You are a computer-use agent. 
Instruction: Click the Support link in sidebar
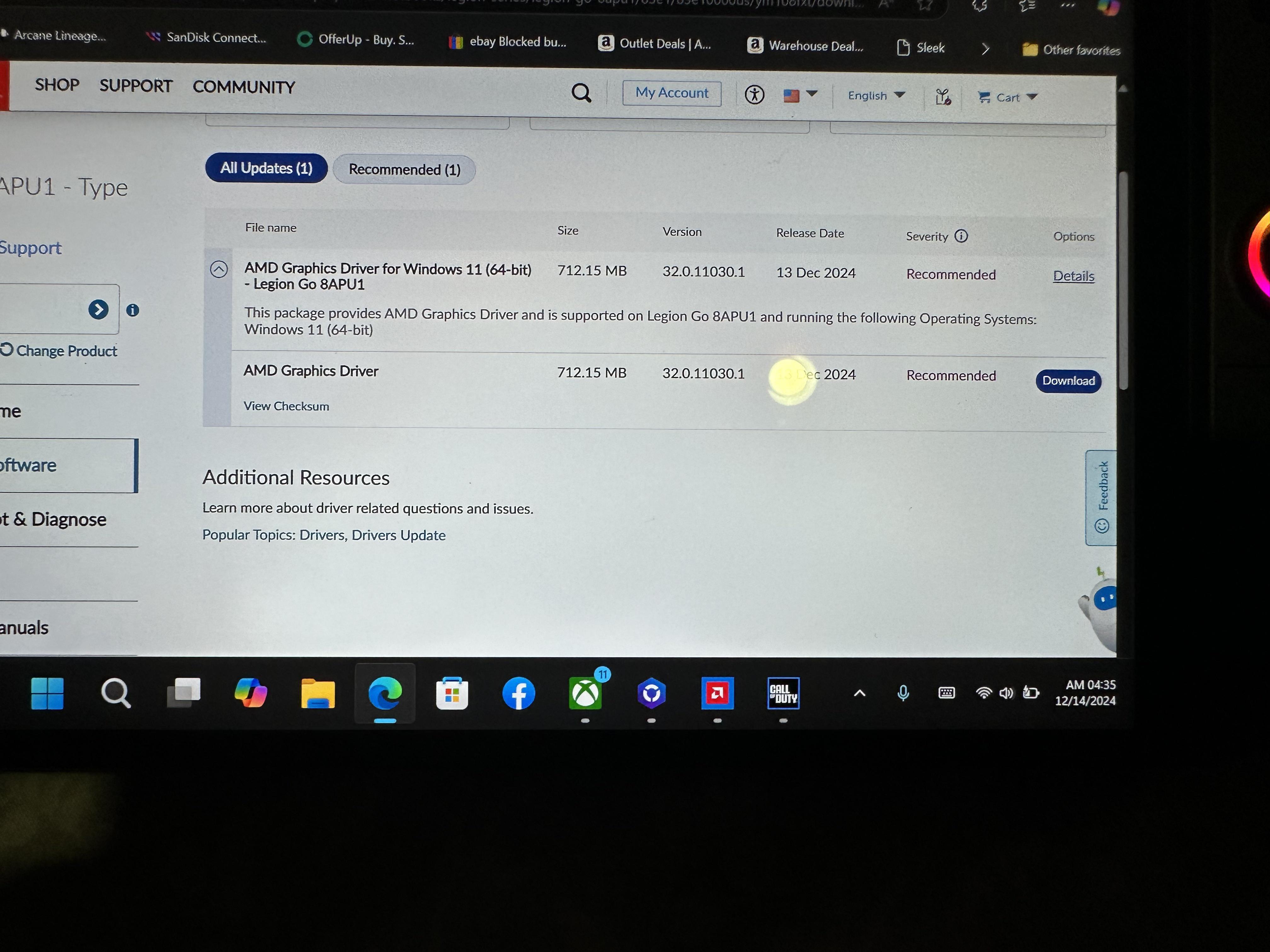(x=31, y=248)
